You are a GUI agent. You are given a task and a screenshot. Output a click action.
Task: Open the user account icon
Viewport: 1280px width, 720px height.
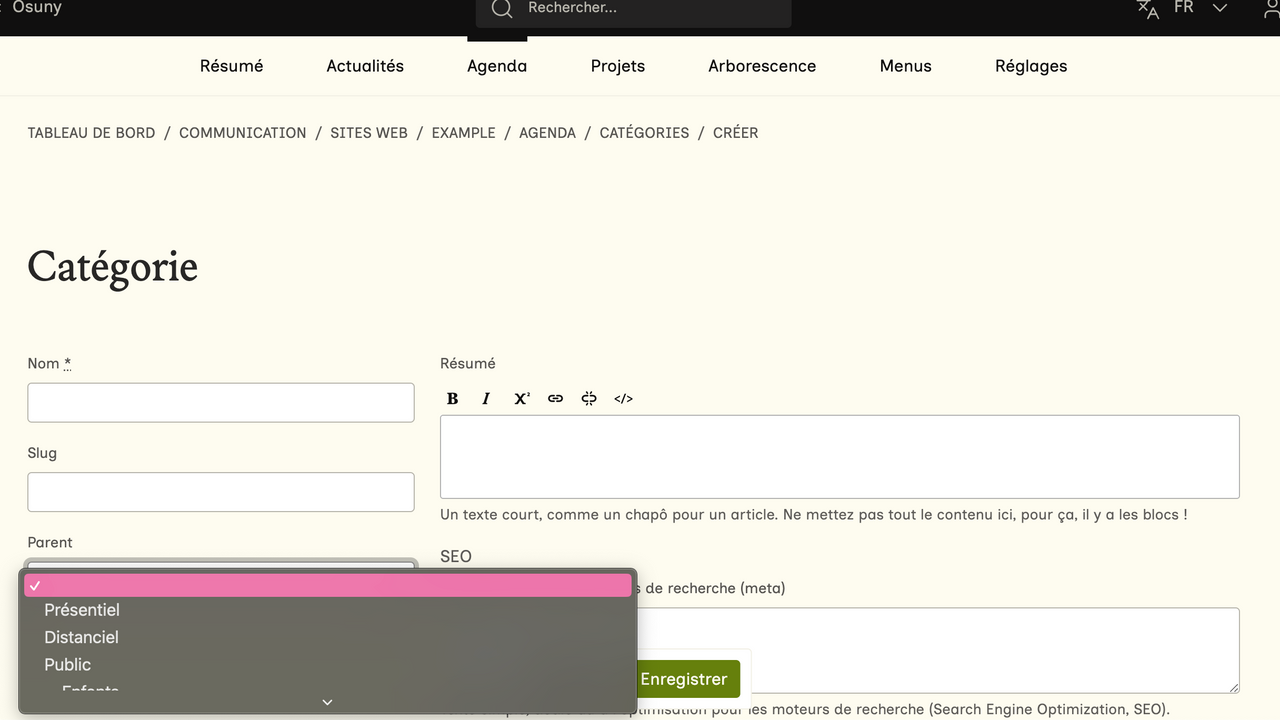click(1270, 9)
